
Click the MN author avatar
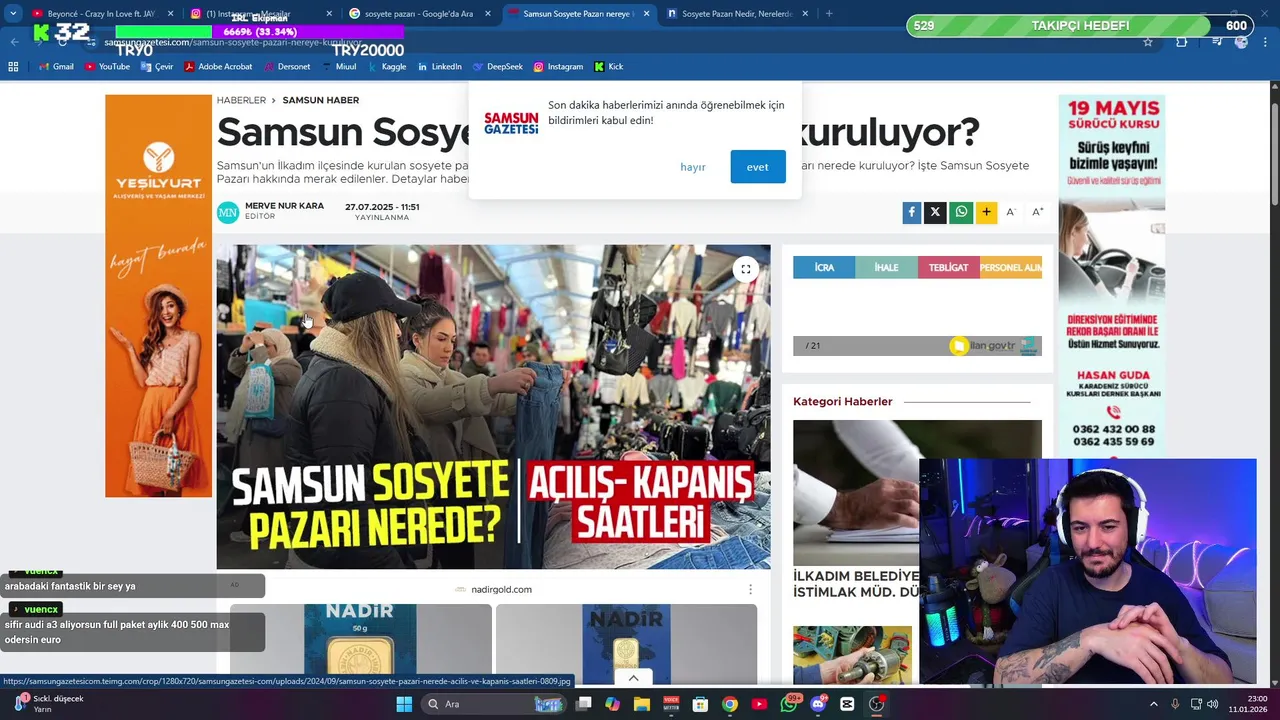(228, 212)
